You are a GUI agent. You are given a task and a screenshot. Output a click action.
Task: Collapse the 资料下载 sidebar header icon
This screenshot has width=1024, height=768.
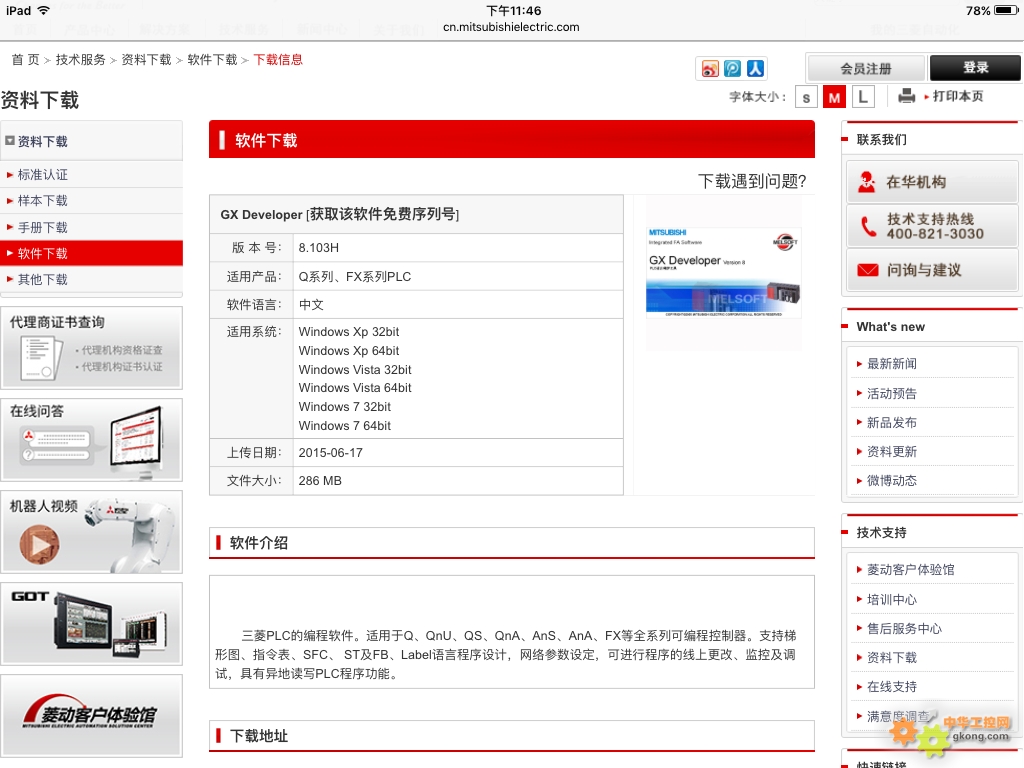(10, 141)
